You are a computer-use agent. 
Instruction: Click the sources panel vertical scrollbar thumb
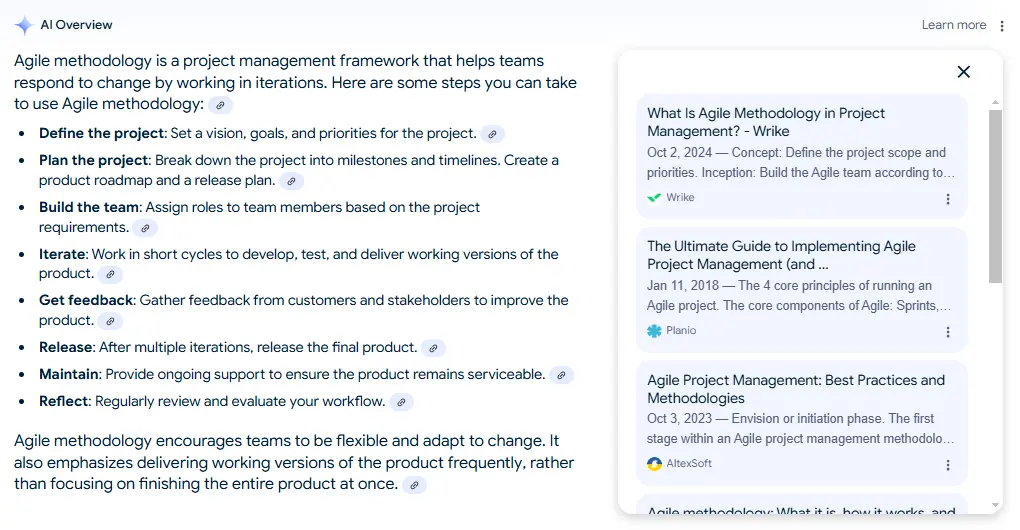point(995,195)
